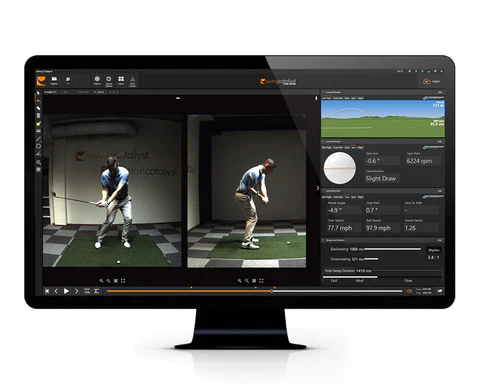Image resolution: width=480 pixels, height=384 pixels.
Task: Click the zoom-in icon below left video
Action: [101, 281]
